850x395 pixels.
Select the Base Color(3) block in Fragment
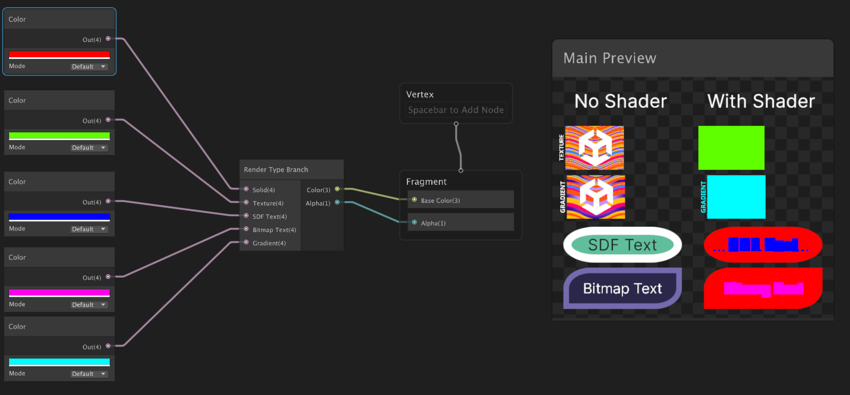pos(460,200)
